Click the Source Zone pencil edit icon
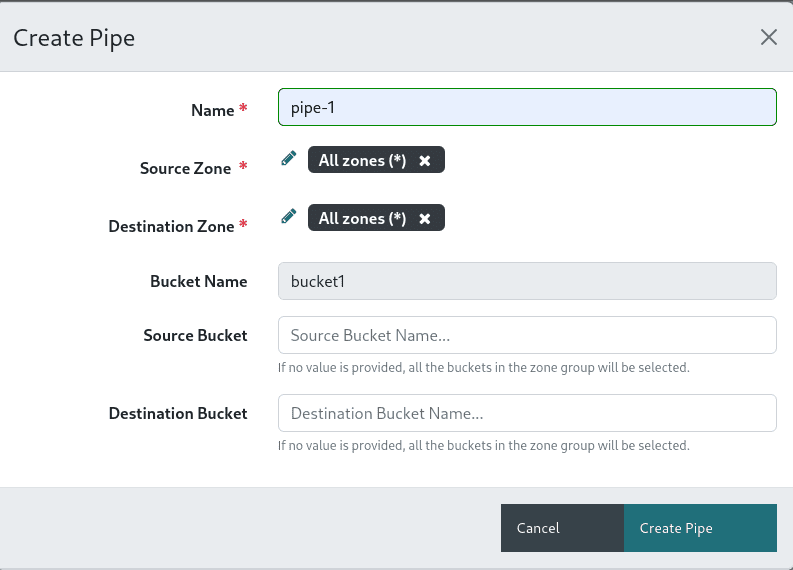Viewport: 793px width, 570px height. coord(289,158)
